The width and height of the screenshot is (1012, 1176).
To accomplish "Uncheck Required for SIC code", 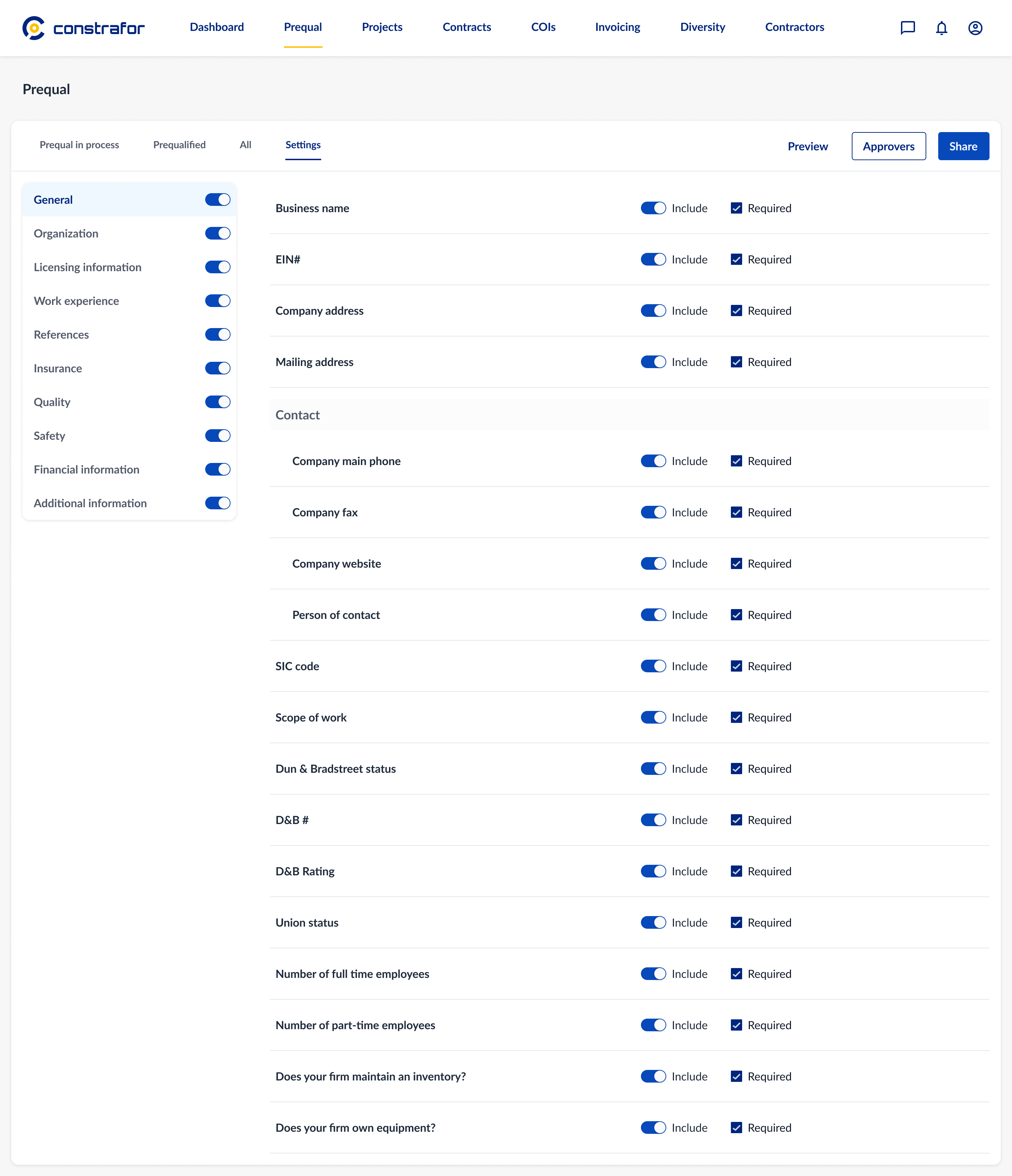I will 736,666.
